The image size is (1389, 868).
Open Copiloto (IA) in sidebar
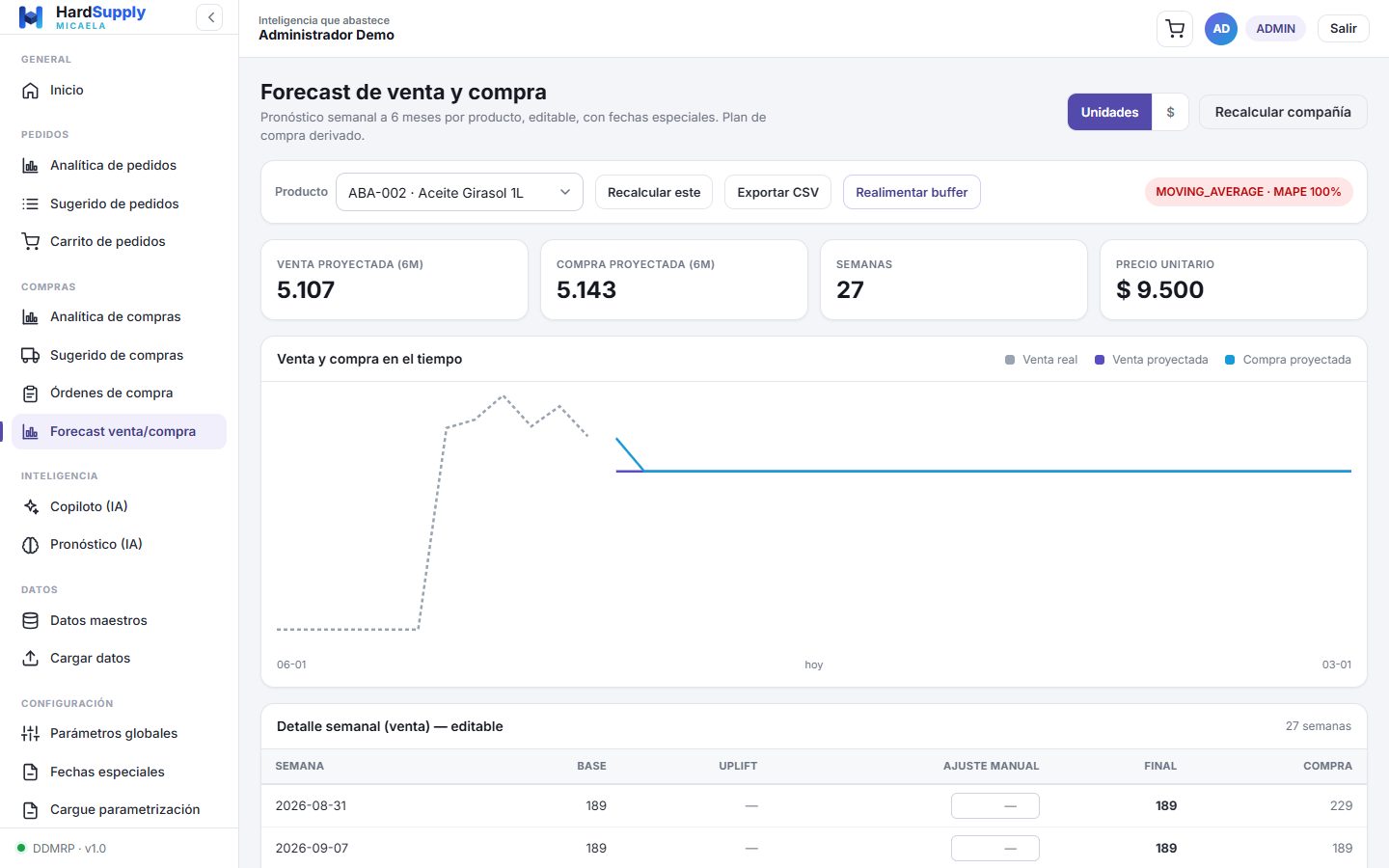click(119, 507)
